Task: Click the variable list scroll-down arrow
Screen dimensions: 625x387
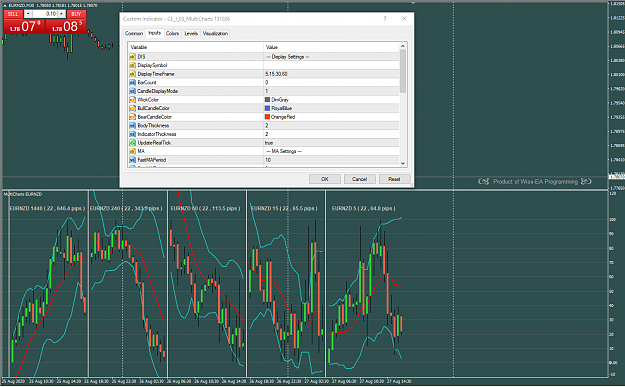Action: [x=403, y=163]
